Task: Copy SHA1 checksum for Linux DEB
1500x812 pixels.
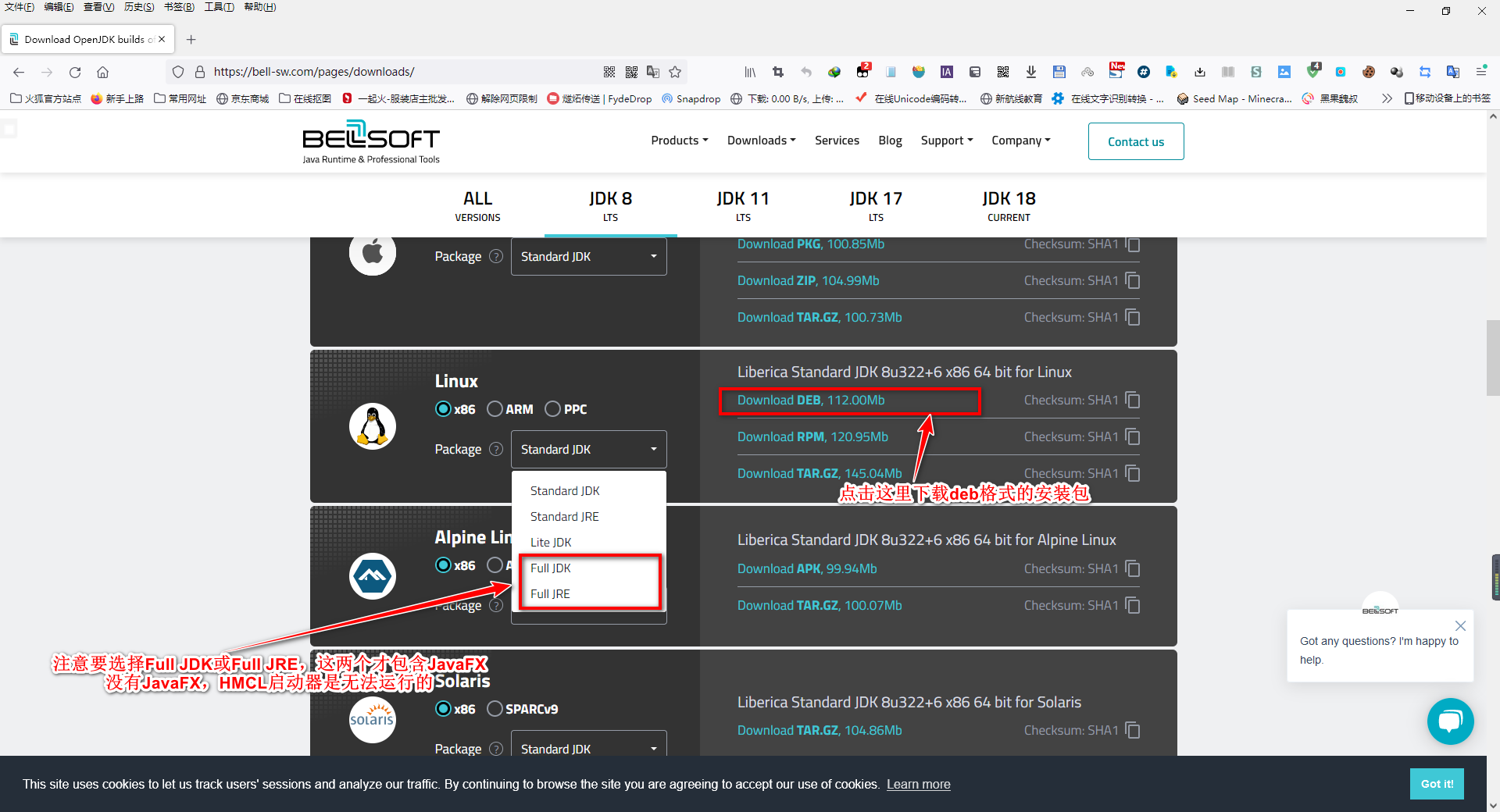Action: 1133,400
